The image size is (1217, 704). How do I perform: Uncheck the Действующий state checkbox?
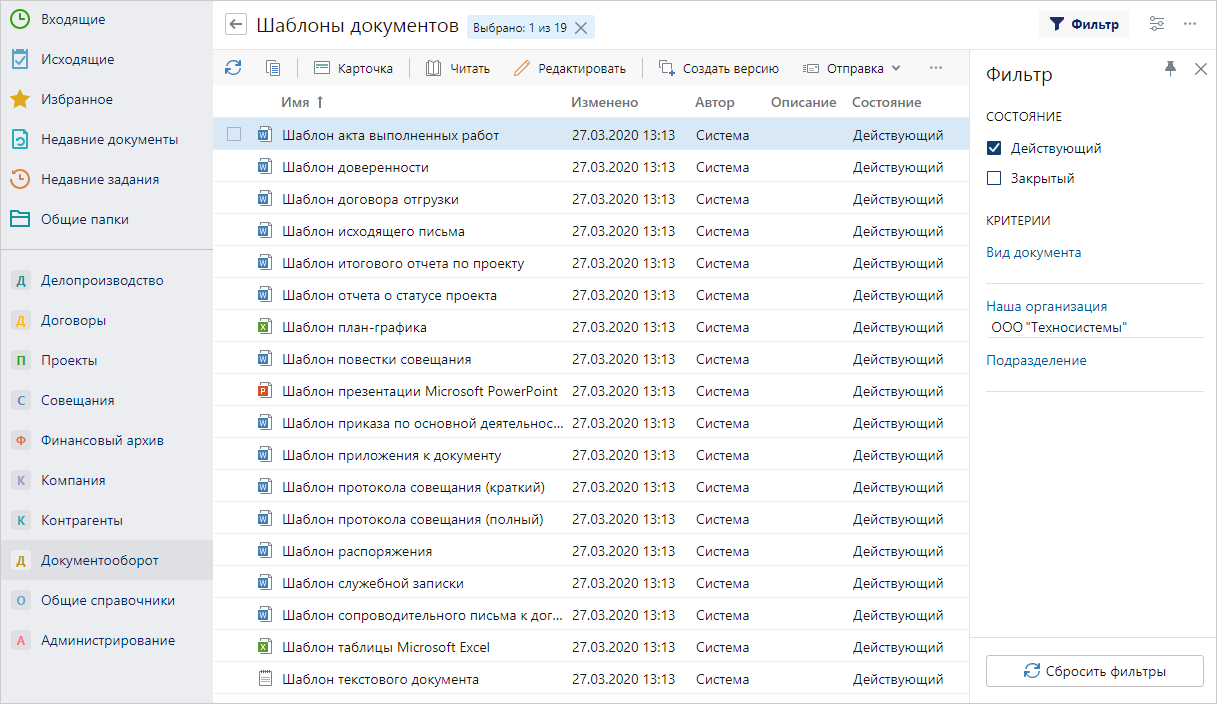coord(994,148)
